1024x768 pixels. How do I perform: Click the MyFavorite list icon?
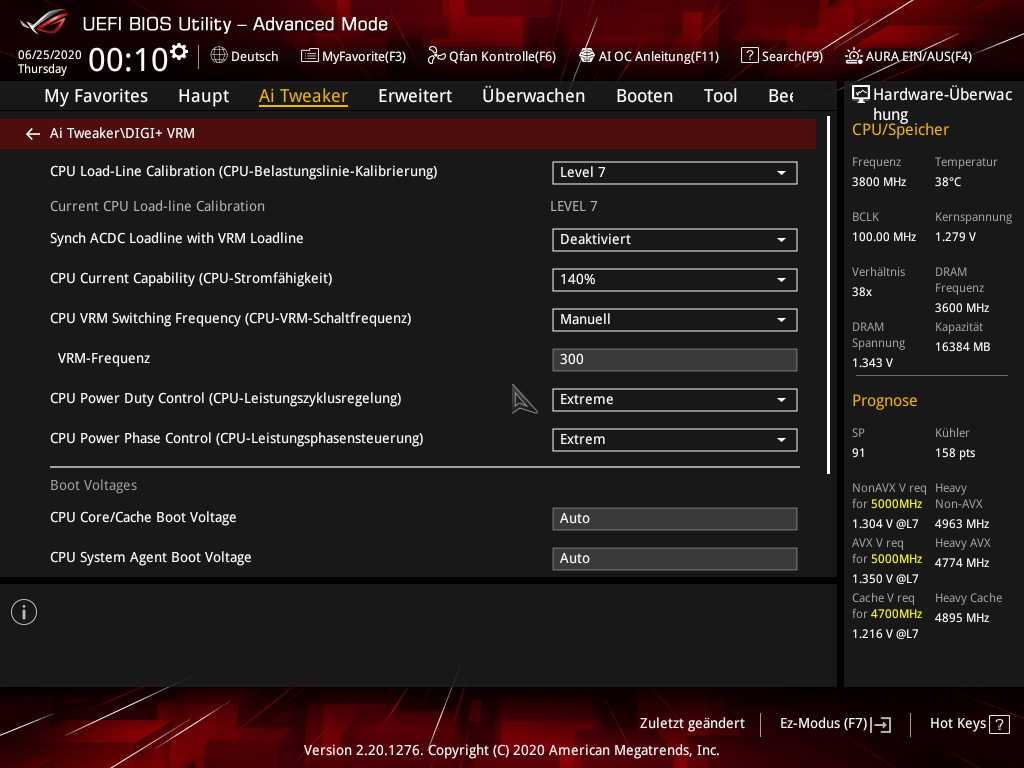310,56
